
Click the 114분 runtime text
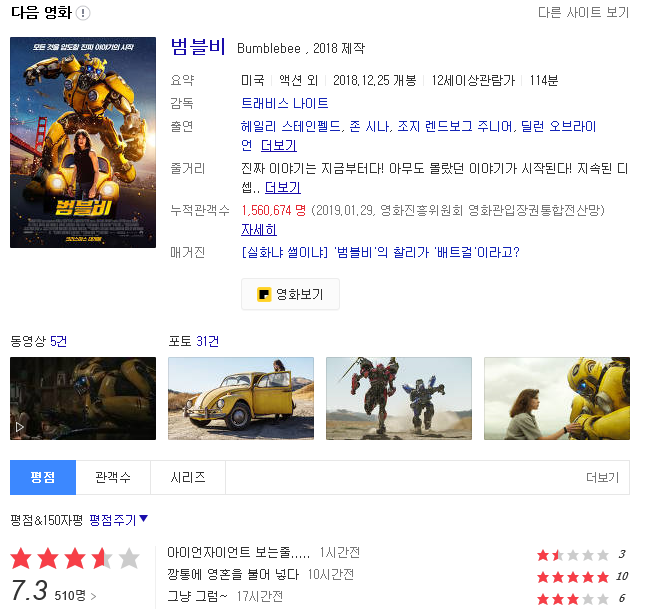pyautogui.click(x=543, y=80)
